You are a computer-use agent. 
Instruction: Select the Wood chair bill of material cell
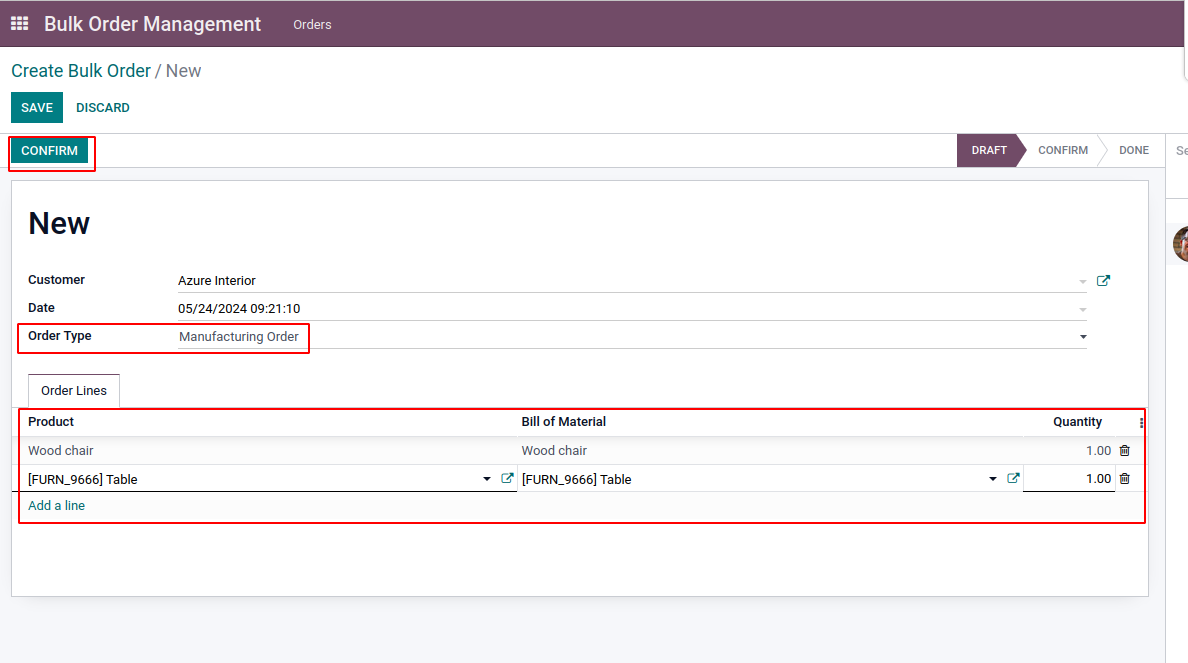[x=770, y=451]
